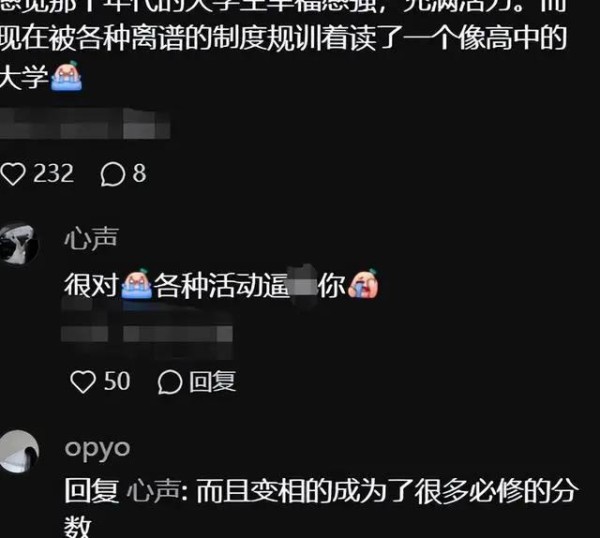Open 心声's profile avatar
The width and height of the screenshot is (600, 538).
[18, 244]
